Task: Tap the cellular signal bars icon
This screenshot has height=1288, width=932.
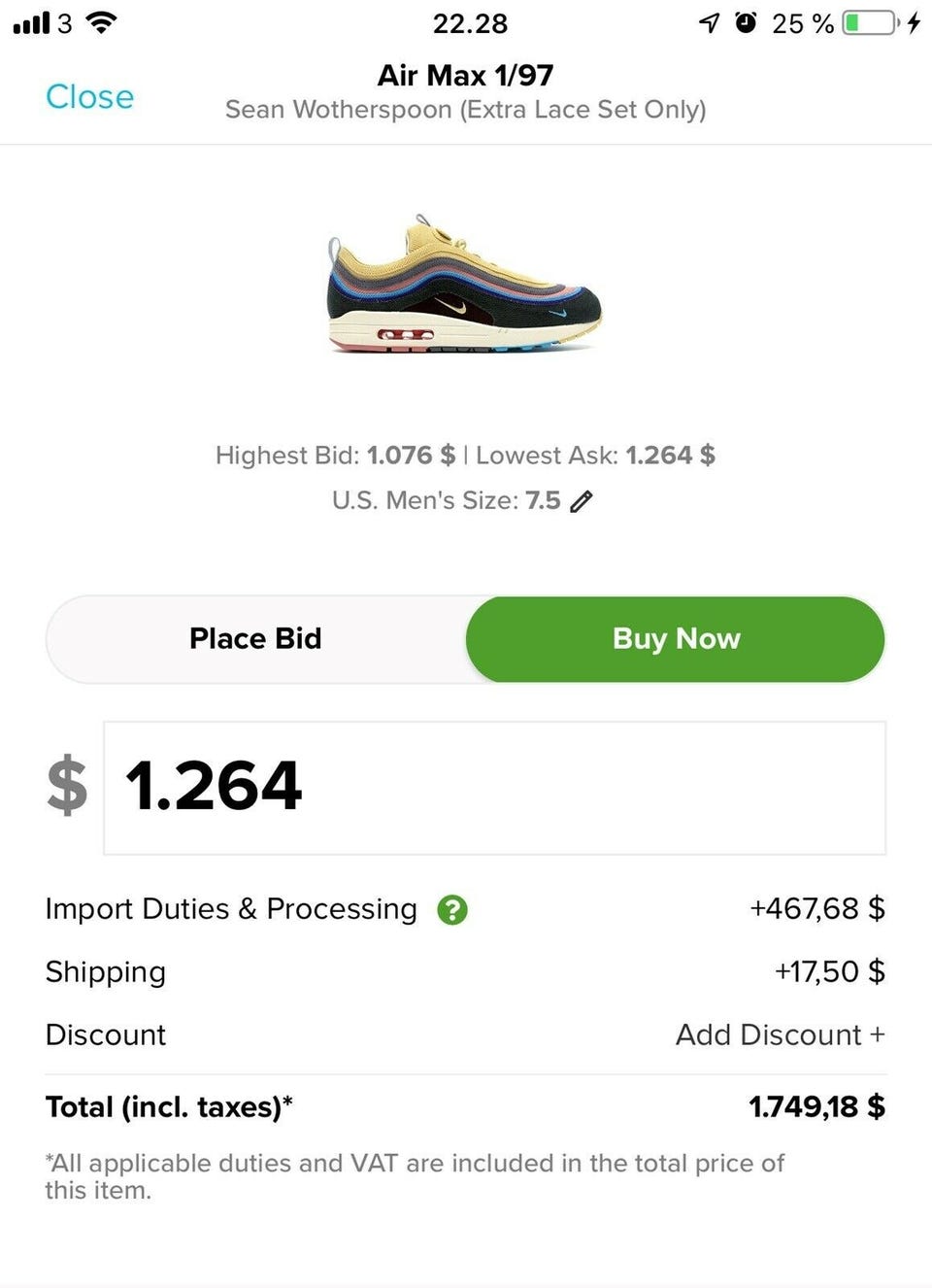Action: 31,23
